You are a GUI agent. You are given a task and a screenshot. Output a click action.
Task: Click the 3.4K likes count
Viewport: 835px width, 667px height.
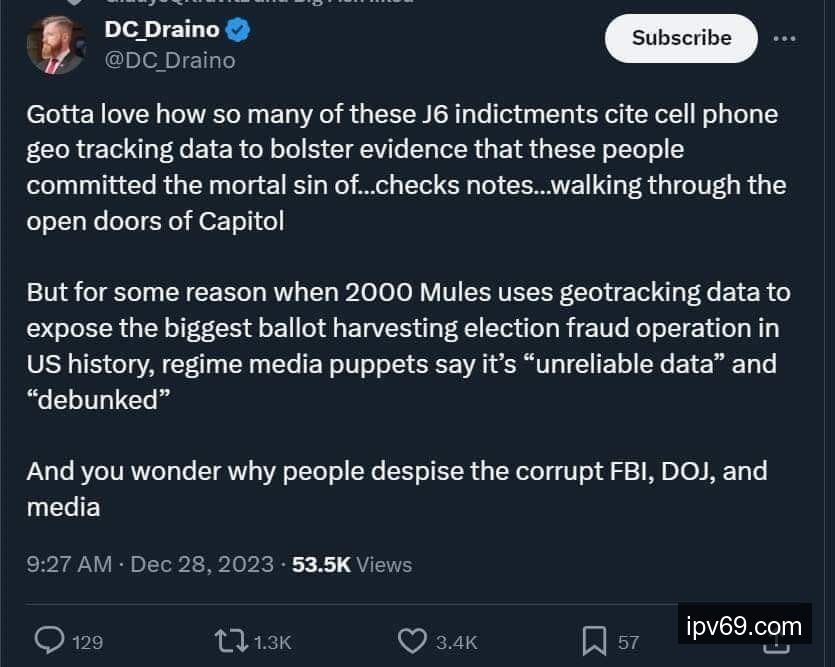point(457,642)
